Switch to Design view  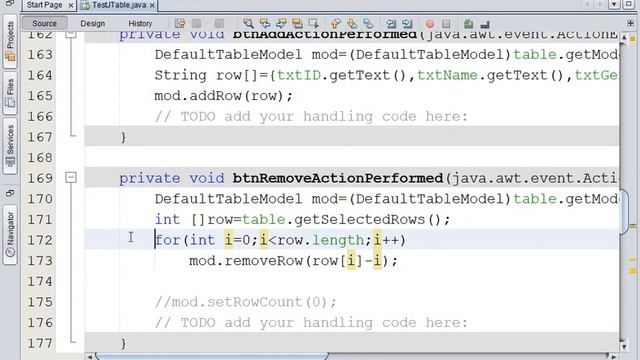pos(93,23)
